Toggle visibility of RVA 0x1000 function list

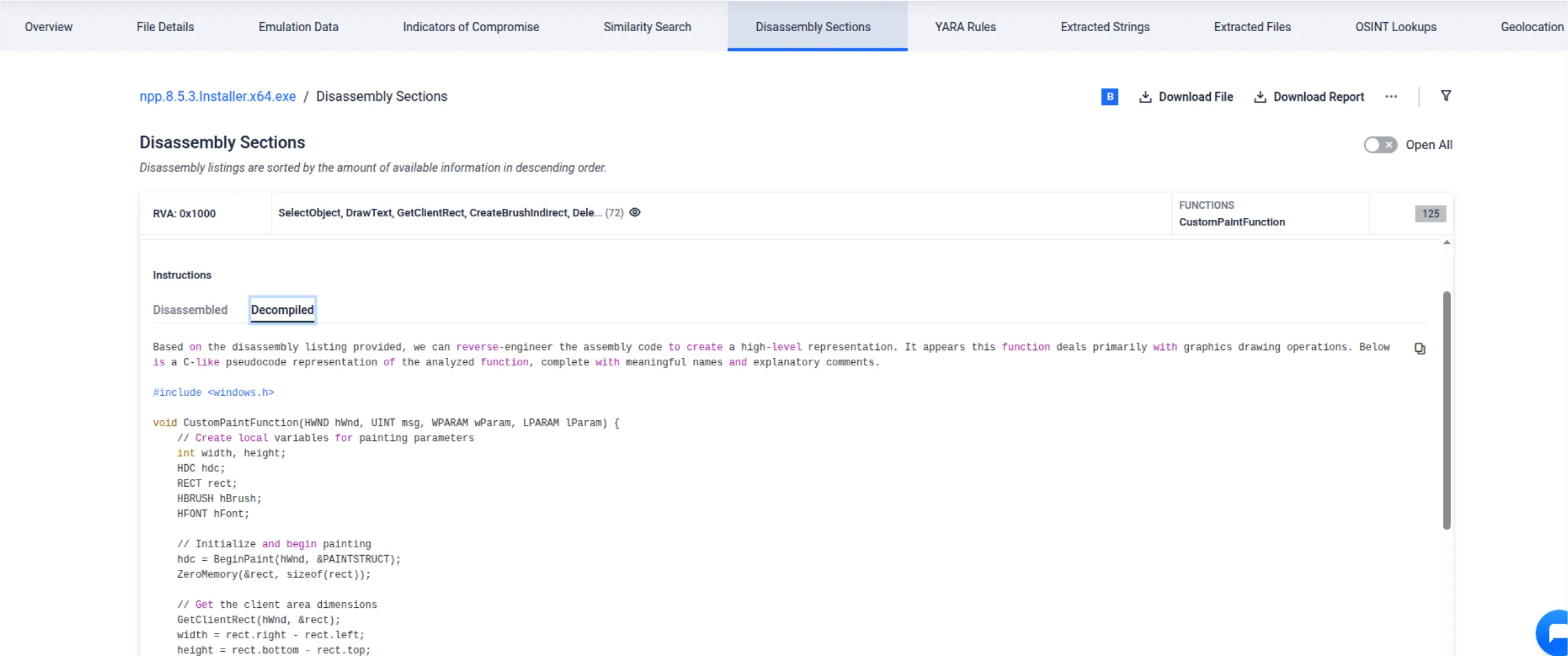pyautogui.click(x=634, y=213)
